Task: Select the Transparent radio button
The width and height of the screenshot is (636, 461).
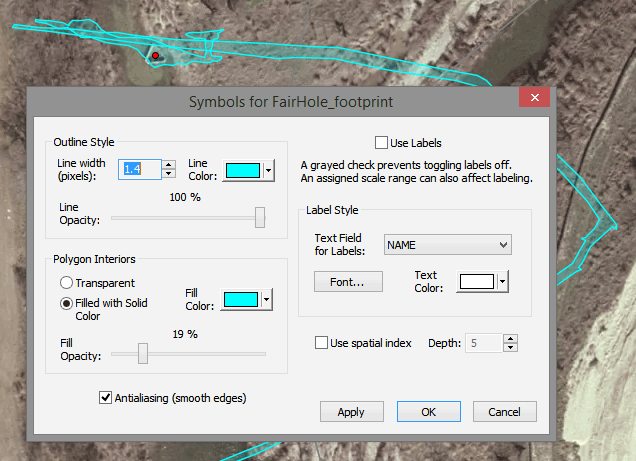Action: click(67, 283)
